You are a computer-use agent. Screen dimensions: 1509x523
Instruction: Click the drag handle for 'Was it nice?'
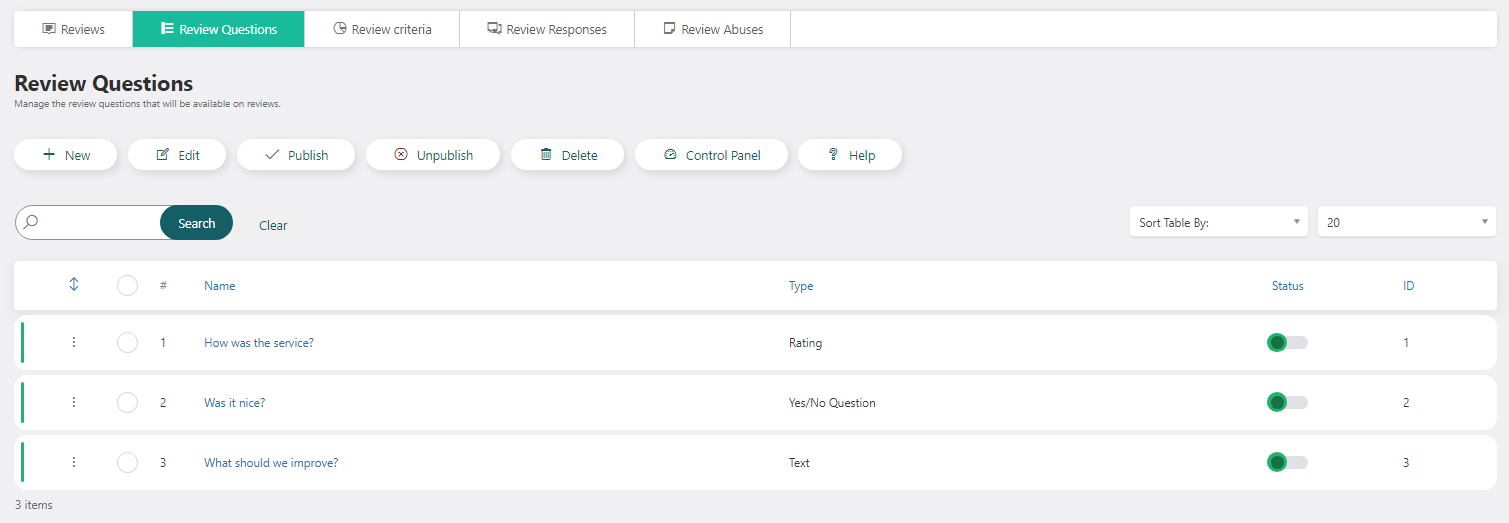click(x=74, y=403)
